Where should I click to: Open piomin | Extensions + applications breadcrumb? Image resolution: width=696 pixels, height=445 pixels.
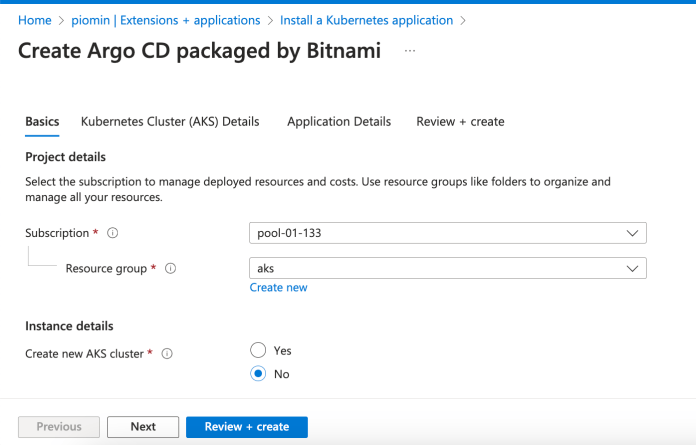[166, 20]
